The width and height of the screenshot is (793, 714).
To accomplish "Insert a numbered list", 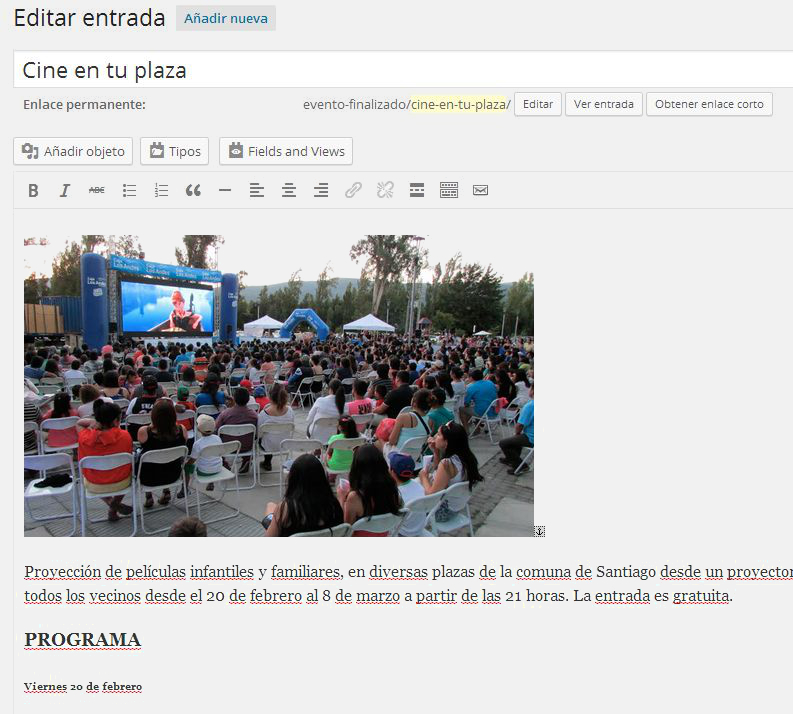I will coord(161,191).
